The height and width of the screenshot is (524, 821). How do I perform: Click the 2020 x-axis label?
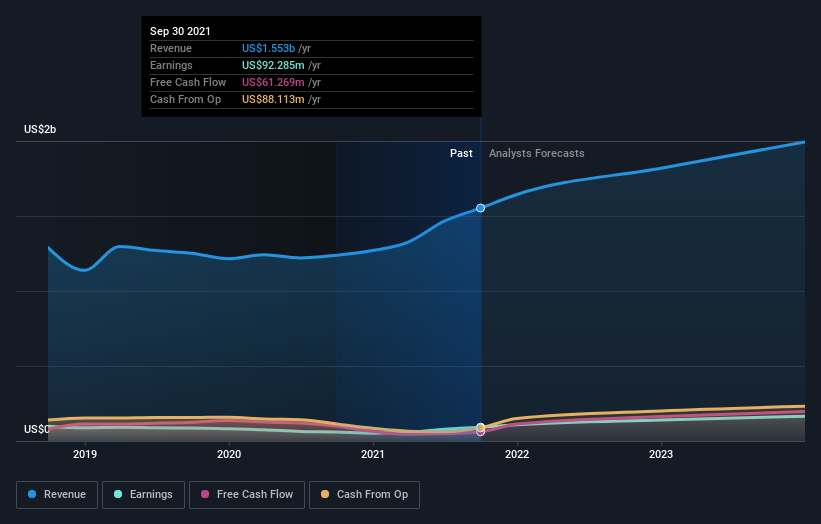click(229, 454)
